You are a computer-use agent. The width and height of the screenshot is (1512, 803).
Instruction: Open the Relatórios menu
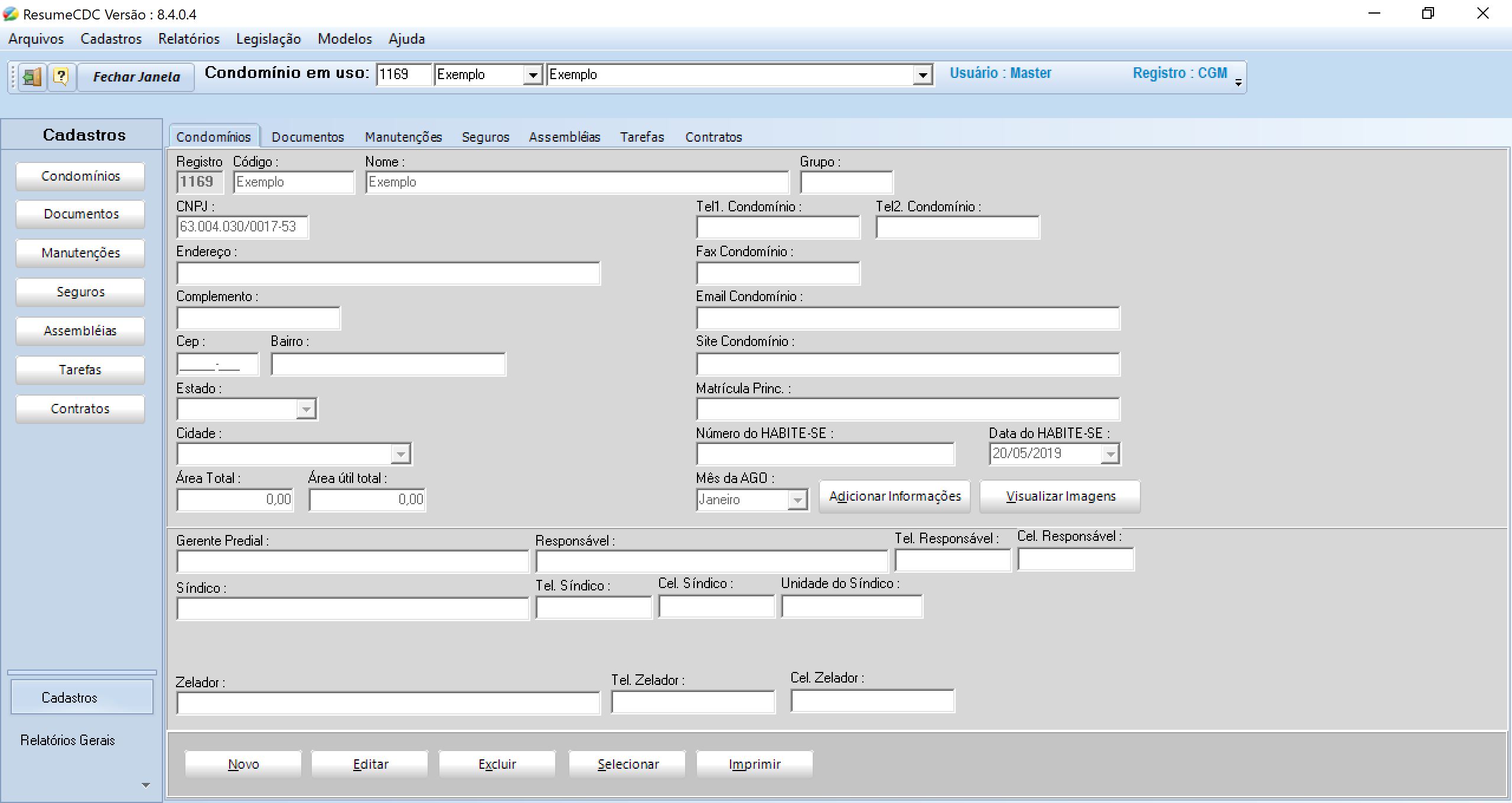tap(189, 39)
